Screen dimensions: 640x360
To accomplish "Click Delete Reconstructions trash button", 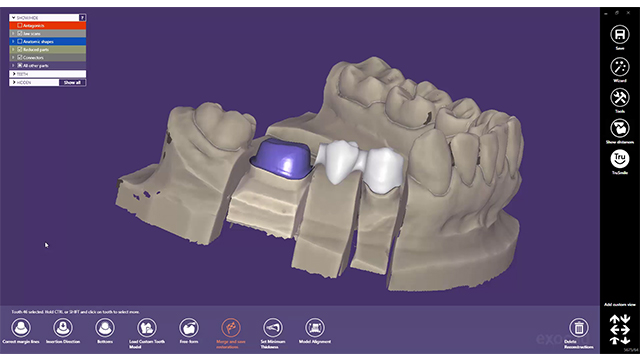I will (579, 328).
